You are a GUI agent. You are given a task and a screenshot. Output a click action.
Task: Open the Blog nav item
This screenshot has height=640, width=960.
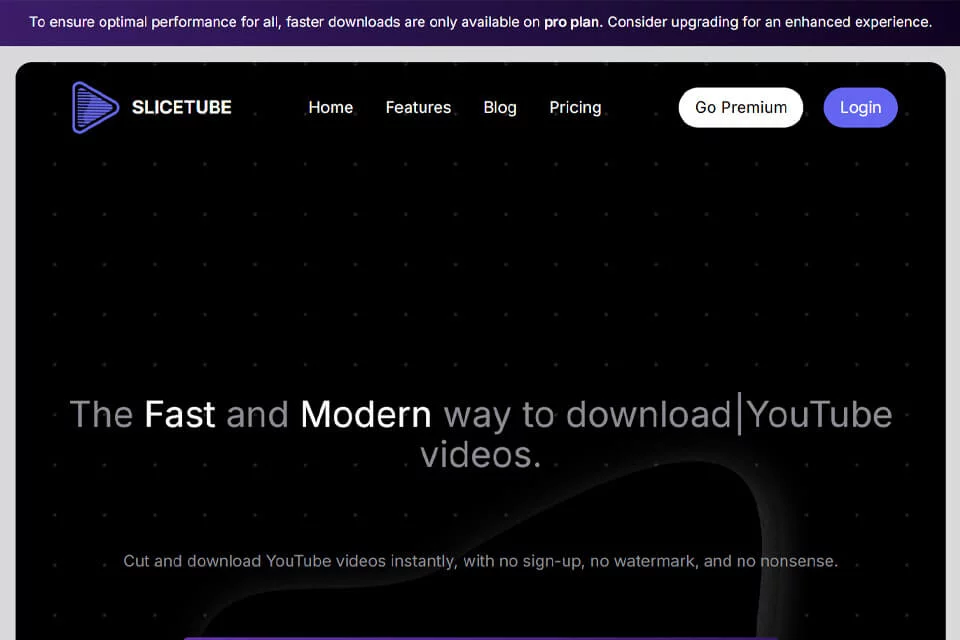(x=500, y=108)
